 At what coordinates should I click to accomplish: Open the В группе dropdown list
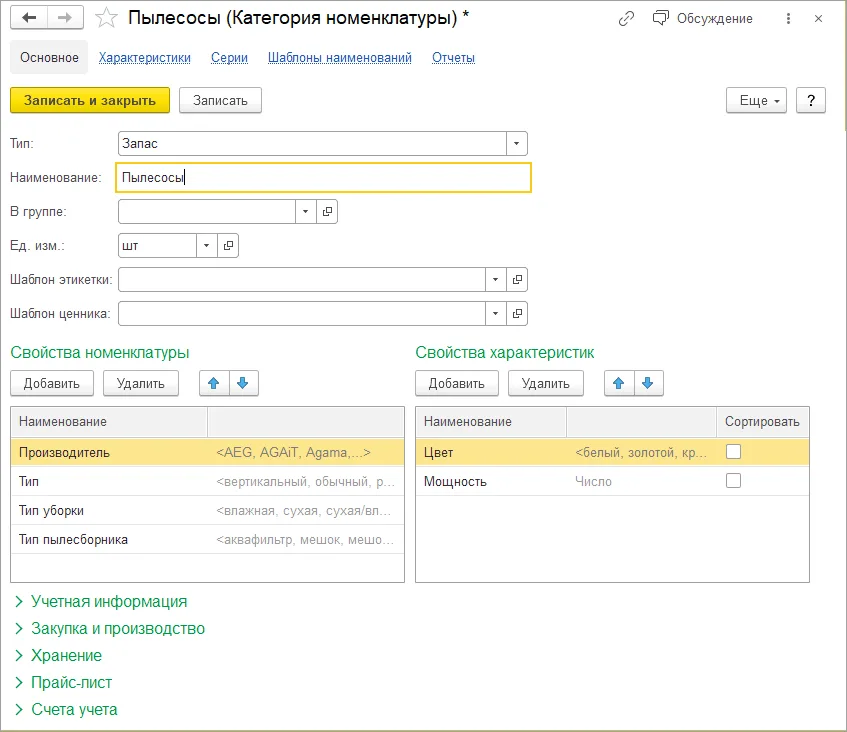[x=306, y=212]
